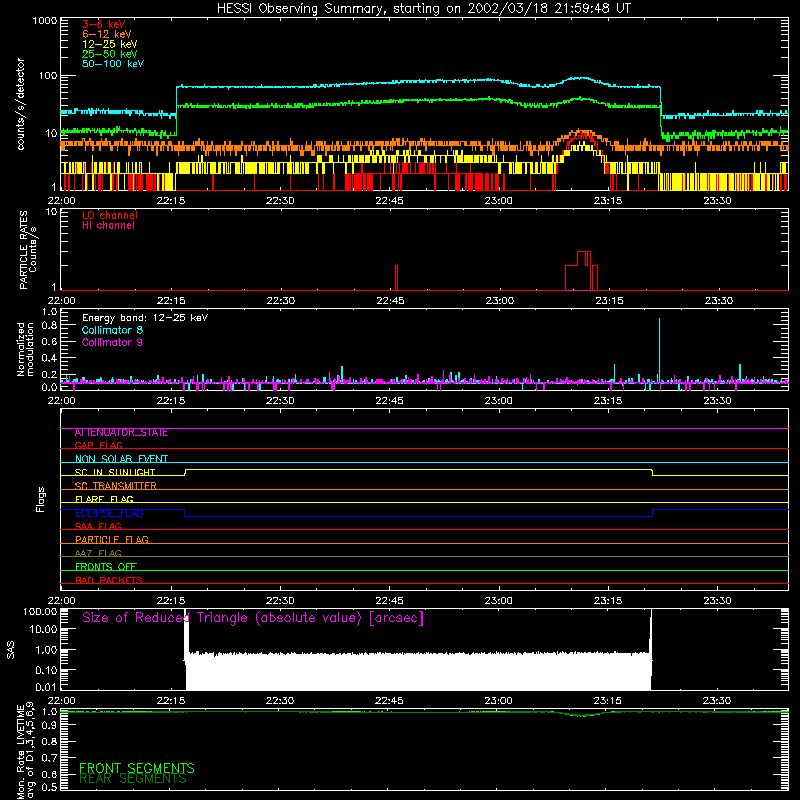Click the 0.8 tick on modulation axis
800x800 pixels.
tap(49, 326)
